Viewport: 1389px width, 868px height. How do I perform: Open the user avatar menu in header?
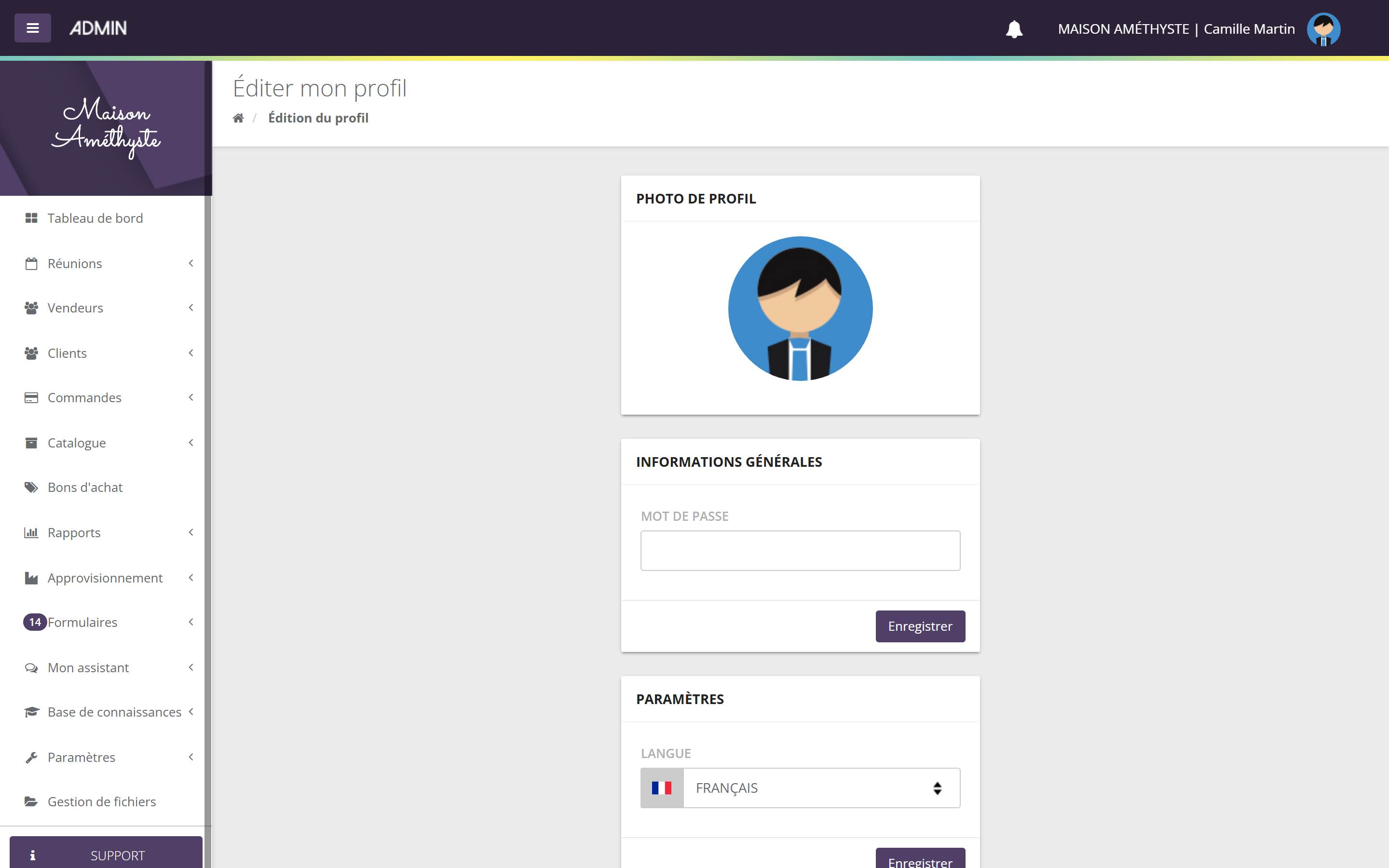click(x=1323, y=29)
